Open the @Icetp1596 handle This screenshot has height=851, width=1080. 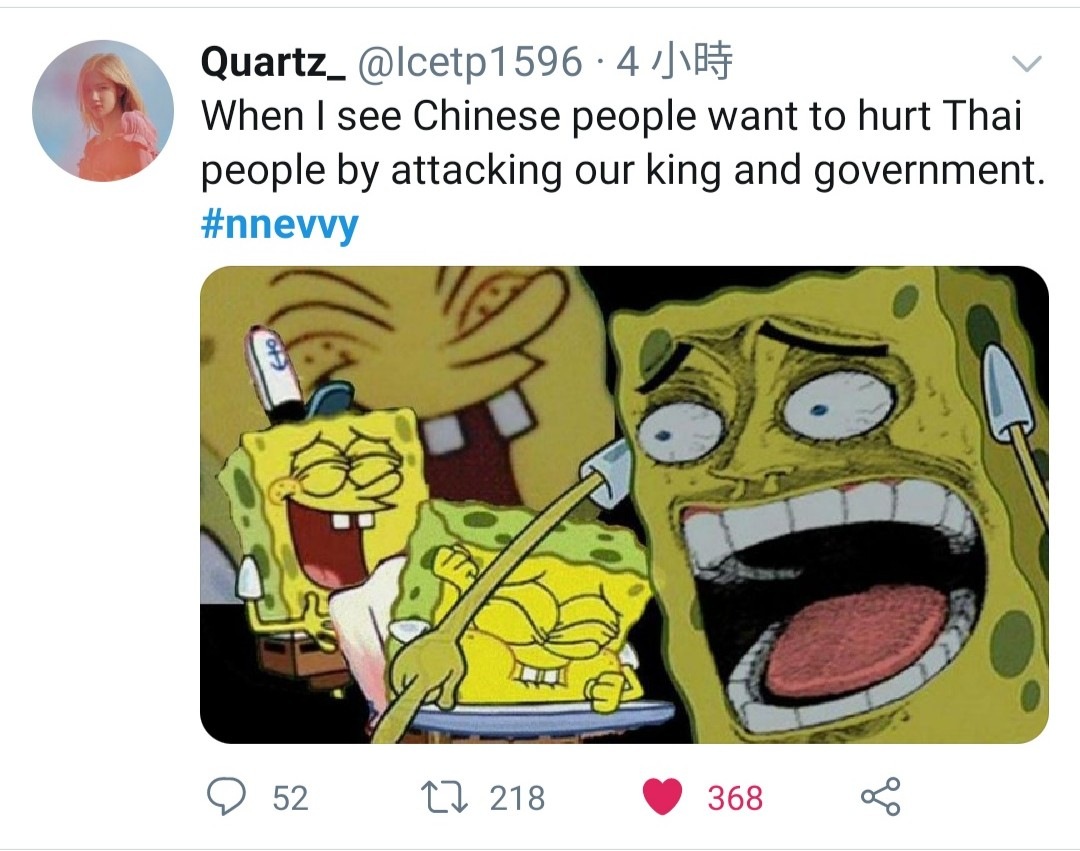(x=469, y=62)
